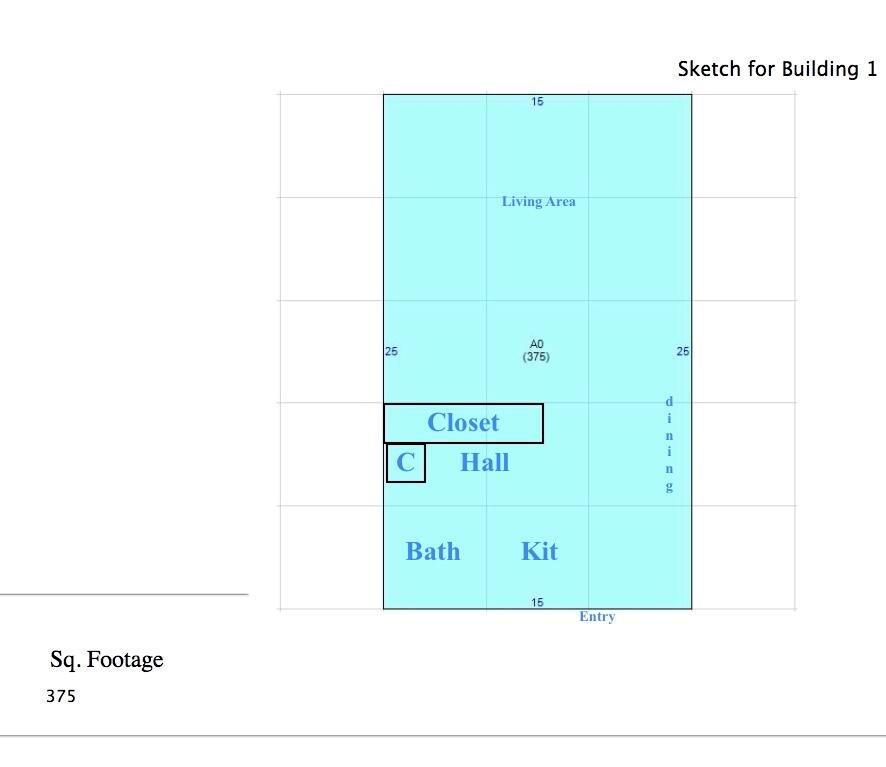886x767 pixels.
Task: Click the lower-right corner of building outline
Action: tap(692, 609)
